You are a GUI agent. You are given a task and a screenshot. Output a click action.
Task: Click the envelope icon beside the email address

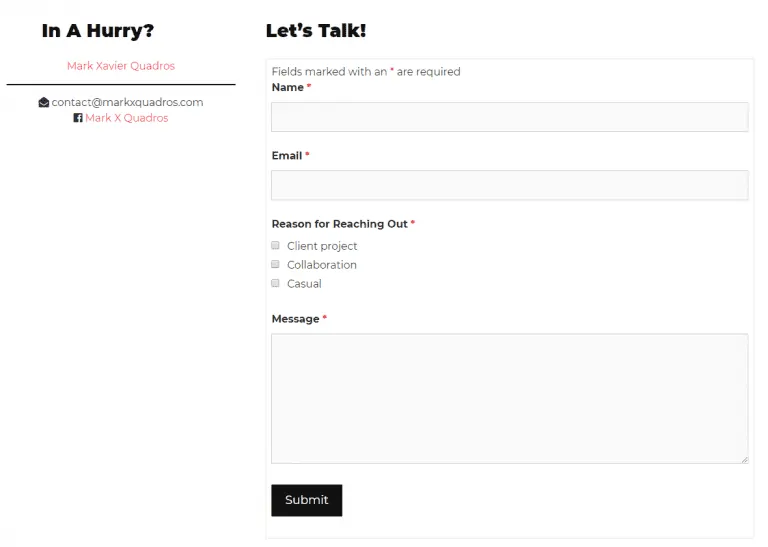(44, 102)
